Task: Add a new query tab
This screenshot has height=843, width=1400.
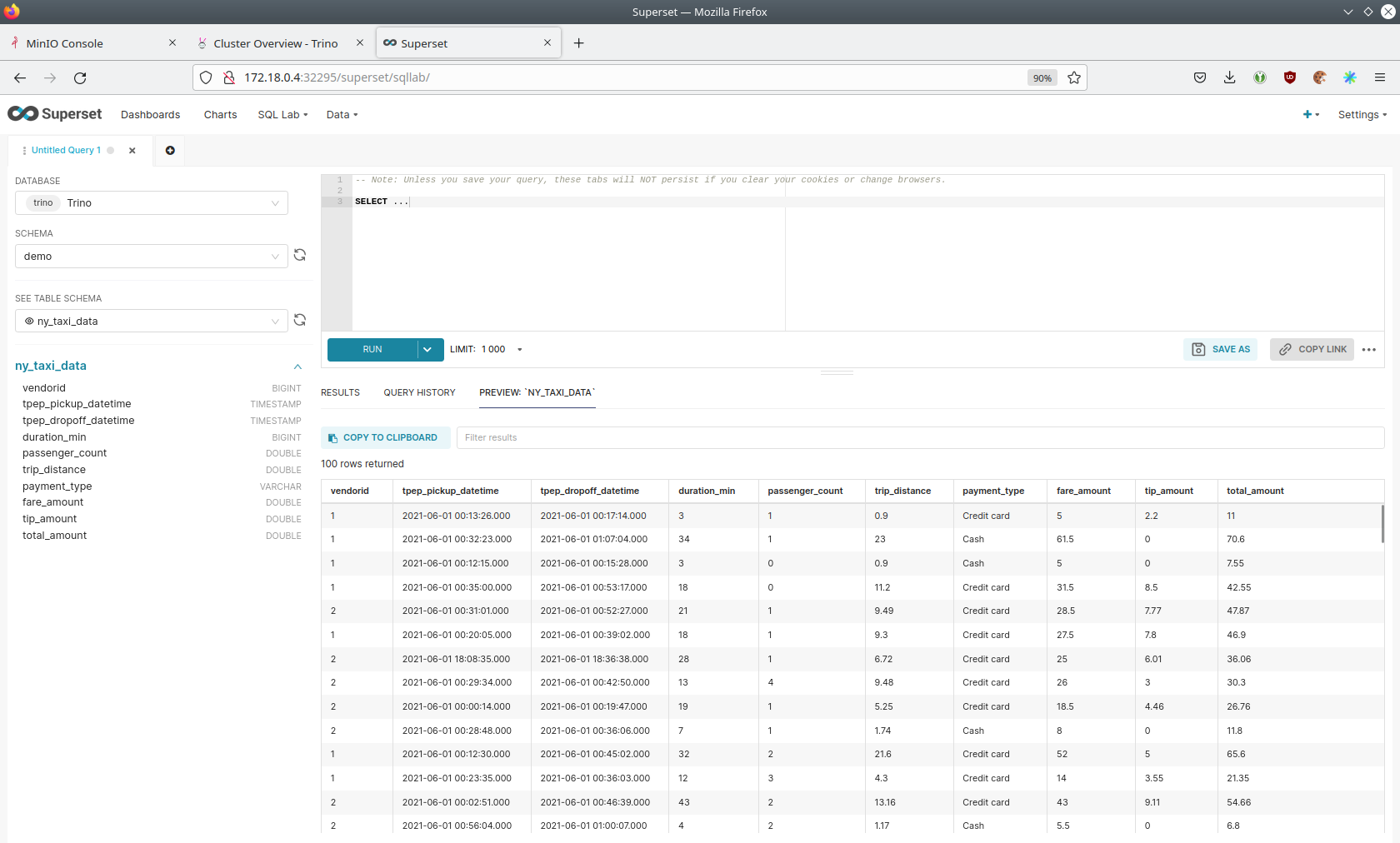Action: [170, 151]
